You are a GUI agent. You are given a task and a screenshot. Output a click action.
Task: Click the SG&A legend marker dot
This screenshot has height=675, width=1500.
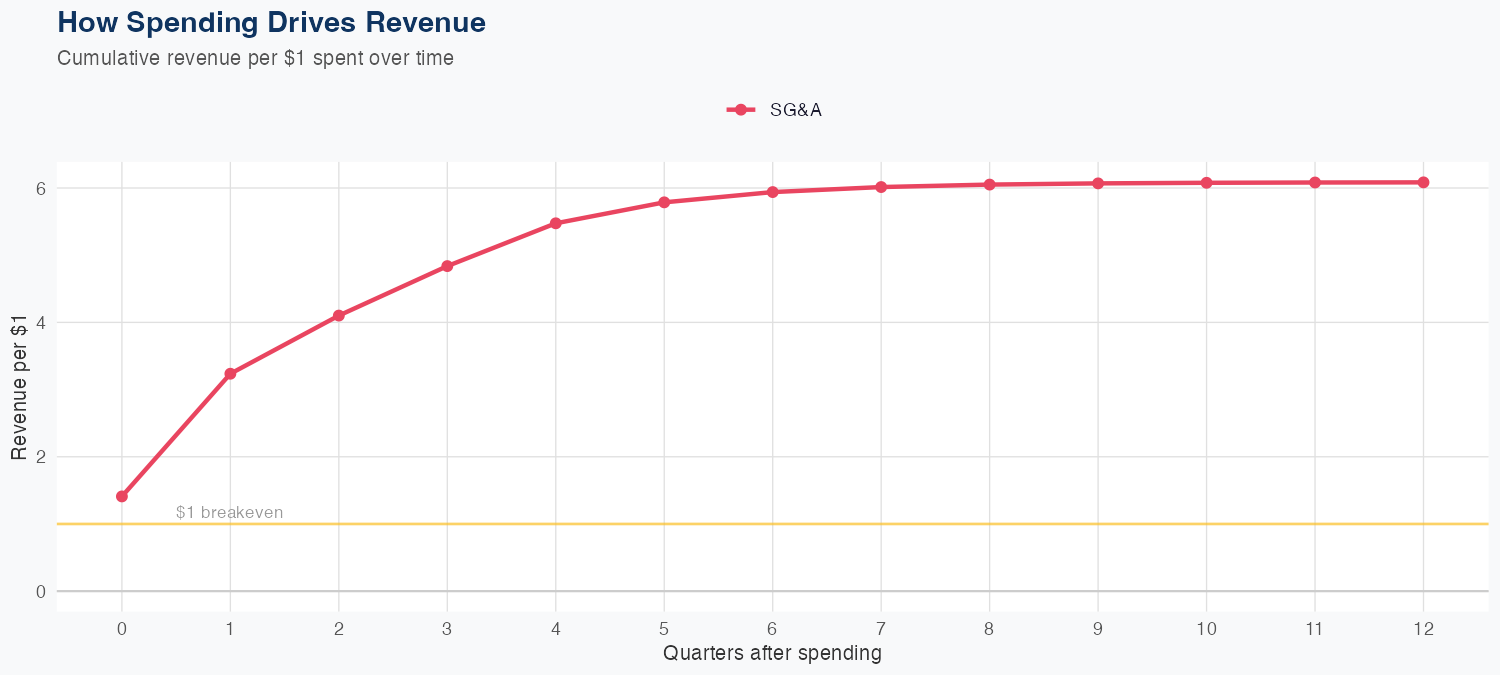740,110
